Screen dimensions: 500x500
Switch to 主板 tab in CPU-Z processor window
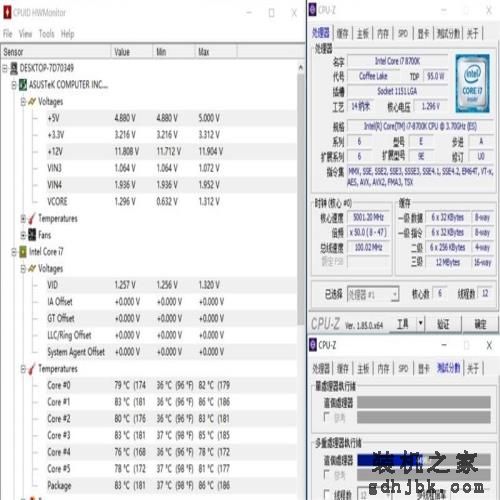pyautogui.click(x=363, y=33)
